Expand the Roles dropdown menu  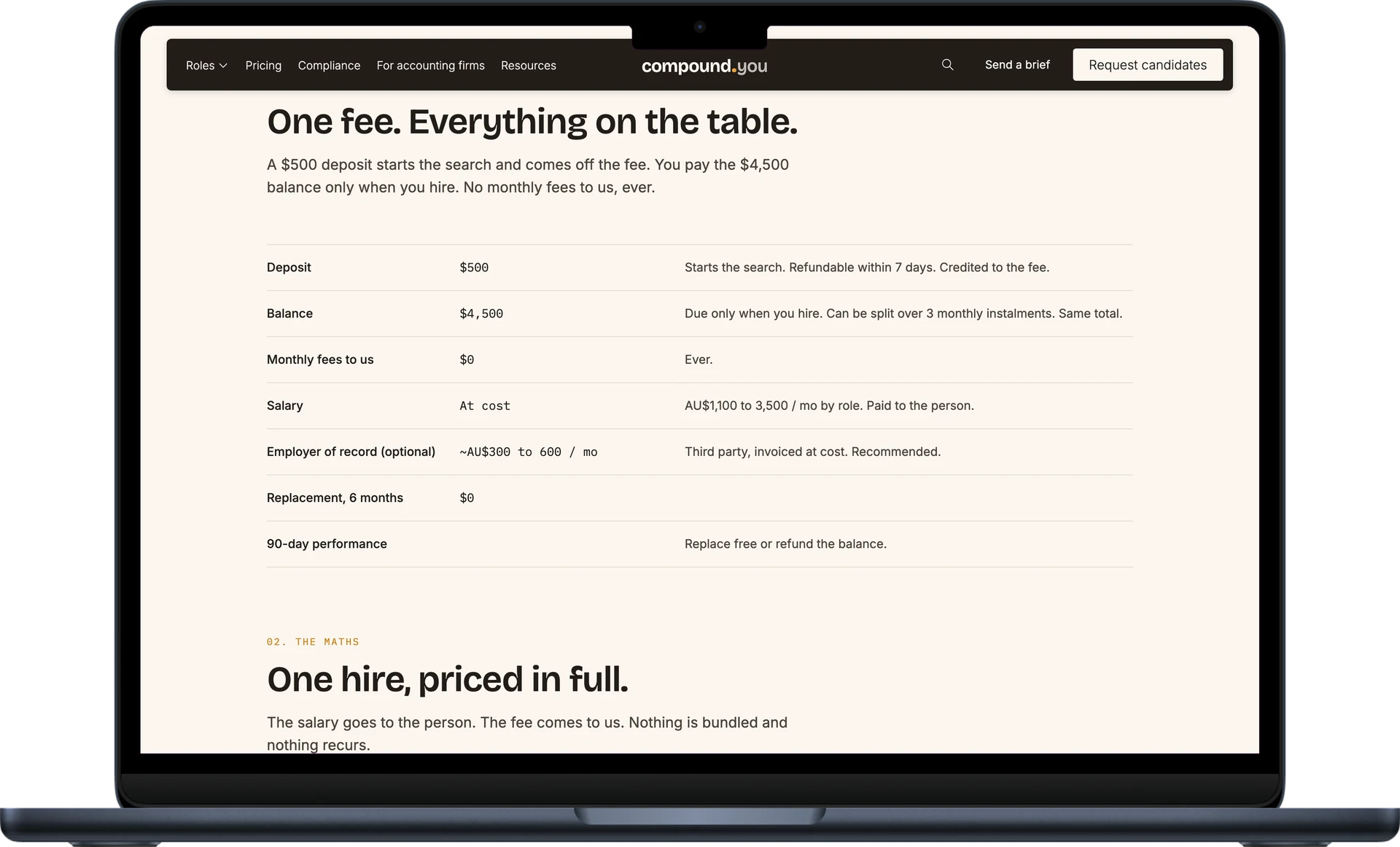[x=206, y=66]
